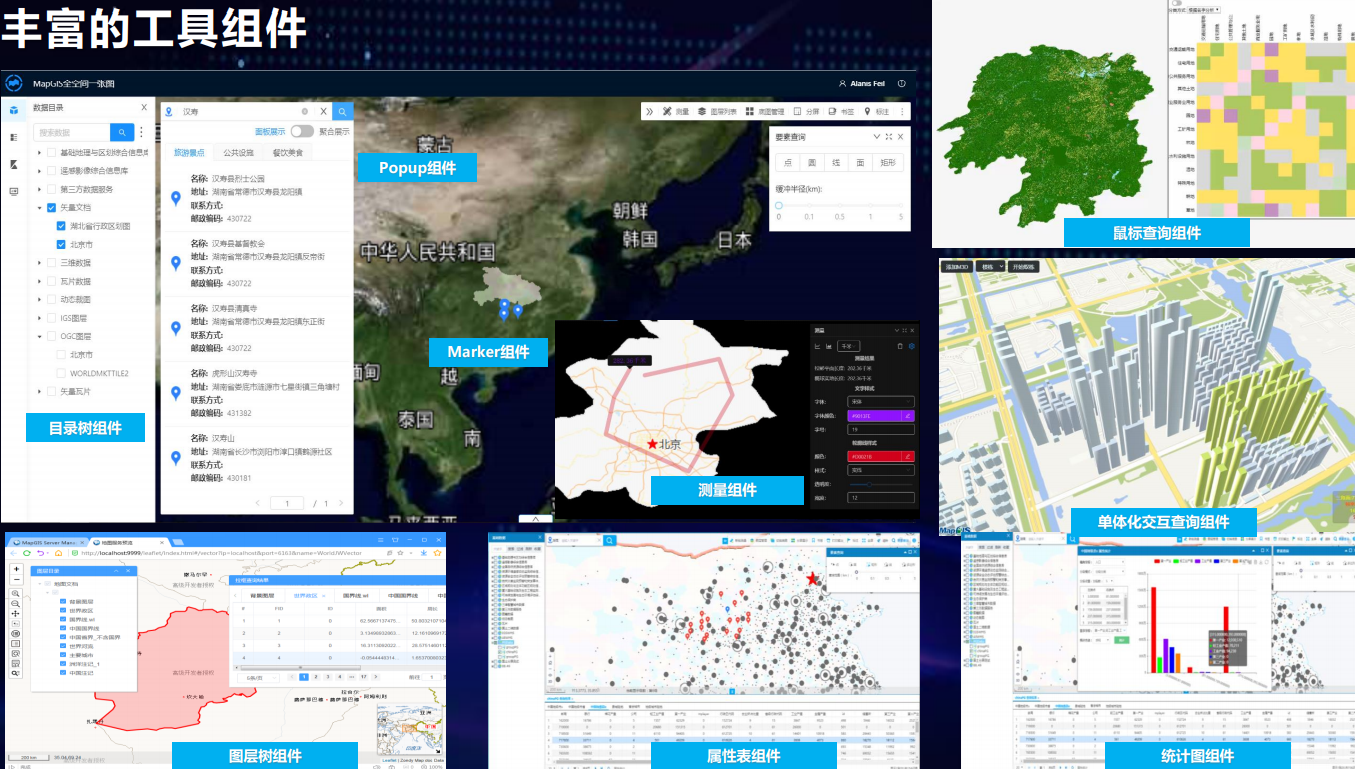This screenshot has height=769, width=1355.
Task: Activate the 分屏 split screen tool
Action: coord(806,112)
